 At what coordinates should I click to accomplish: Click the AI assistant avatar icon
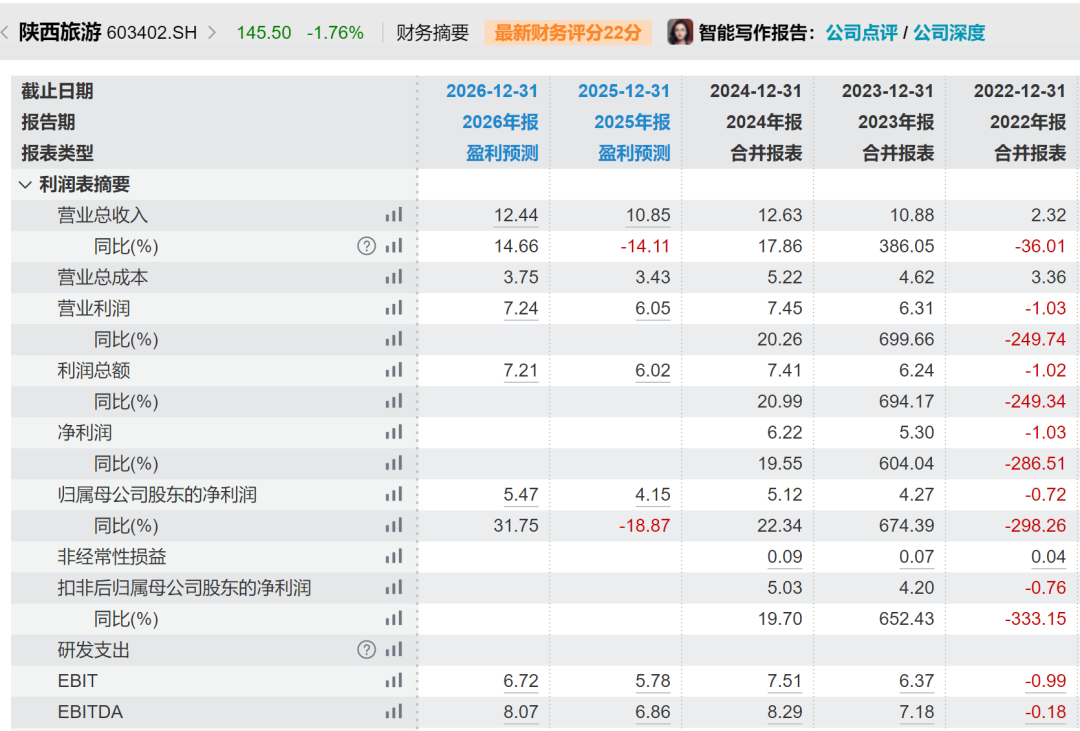tap(680, 32)
